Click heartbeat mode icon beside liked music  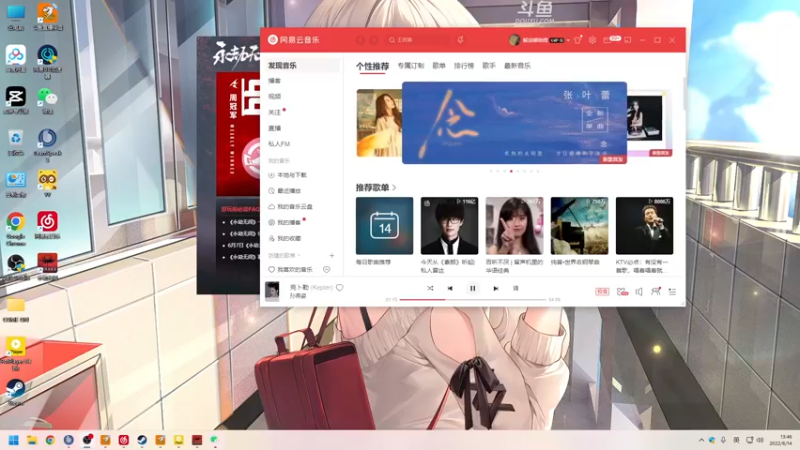(x=327, y=269)
